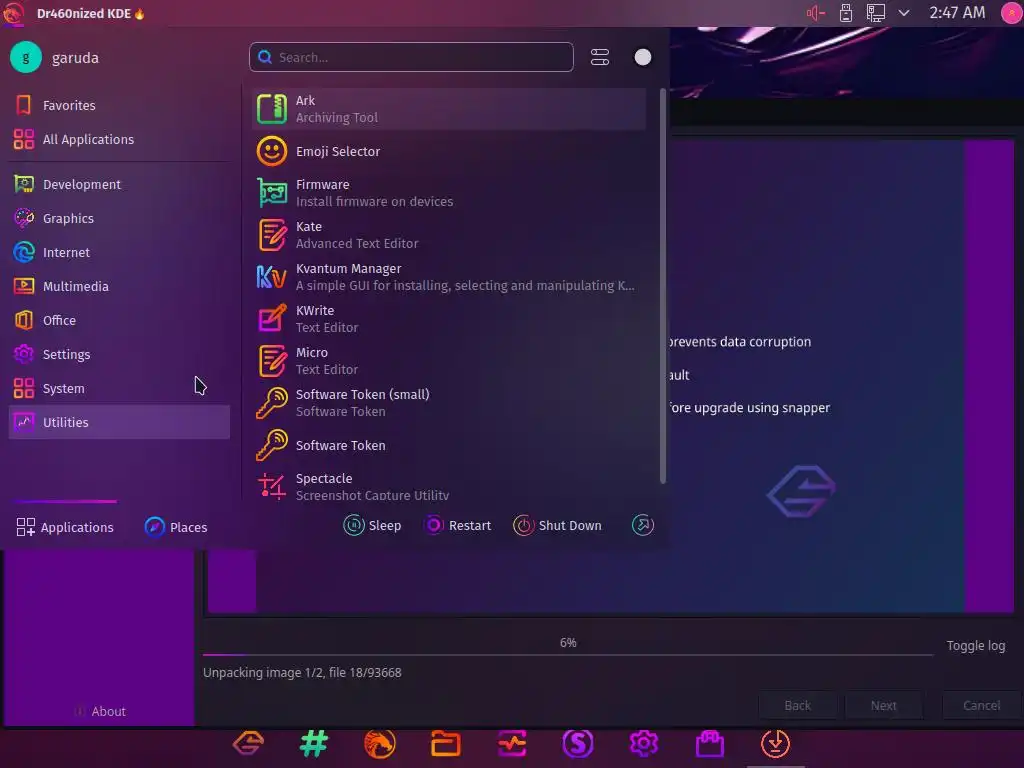Switch to Applications tab

tap(65, 527)
